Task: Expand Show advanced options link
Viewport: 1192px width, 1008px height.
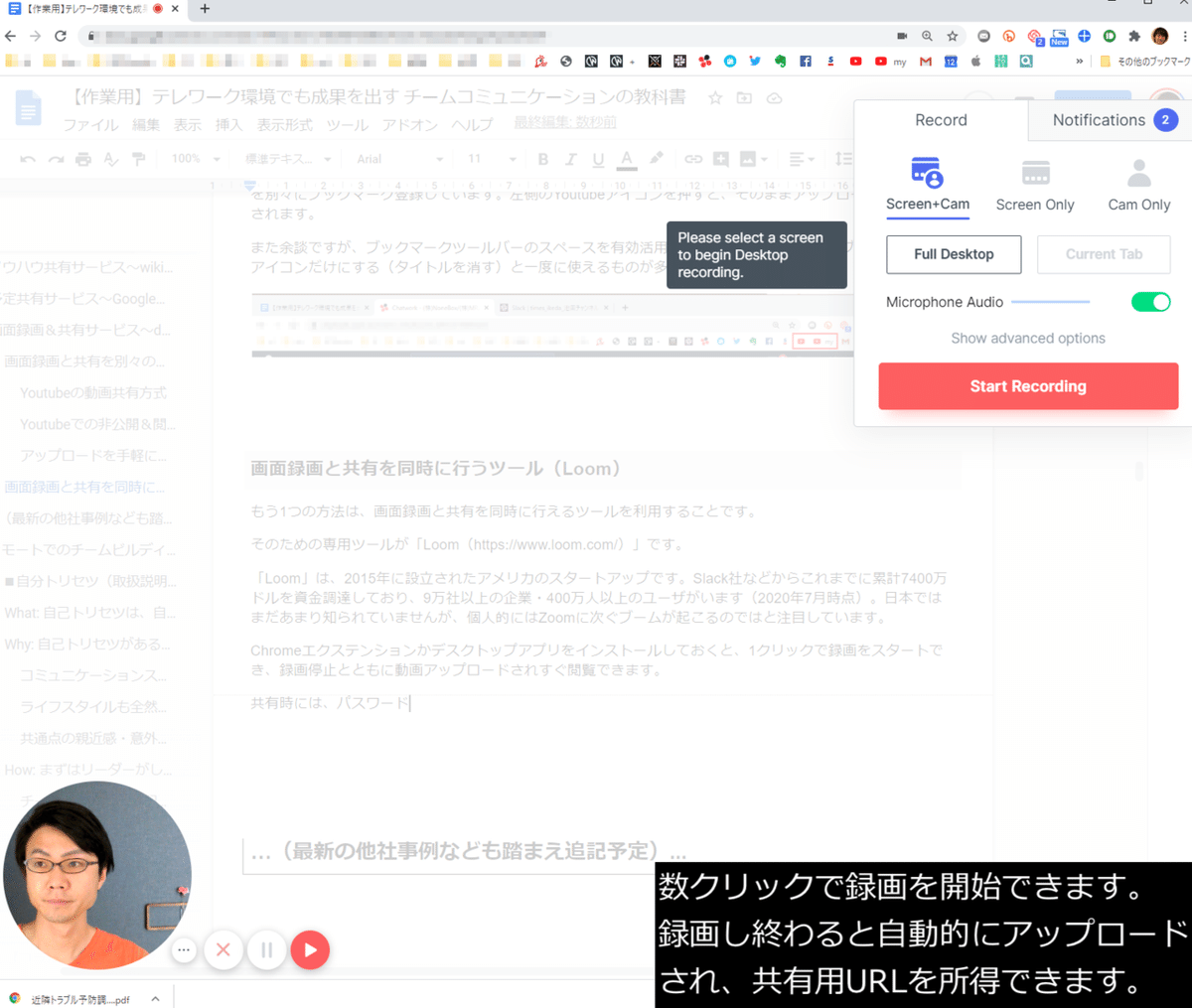Action: (x=1028, y=338)
